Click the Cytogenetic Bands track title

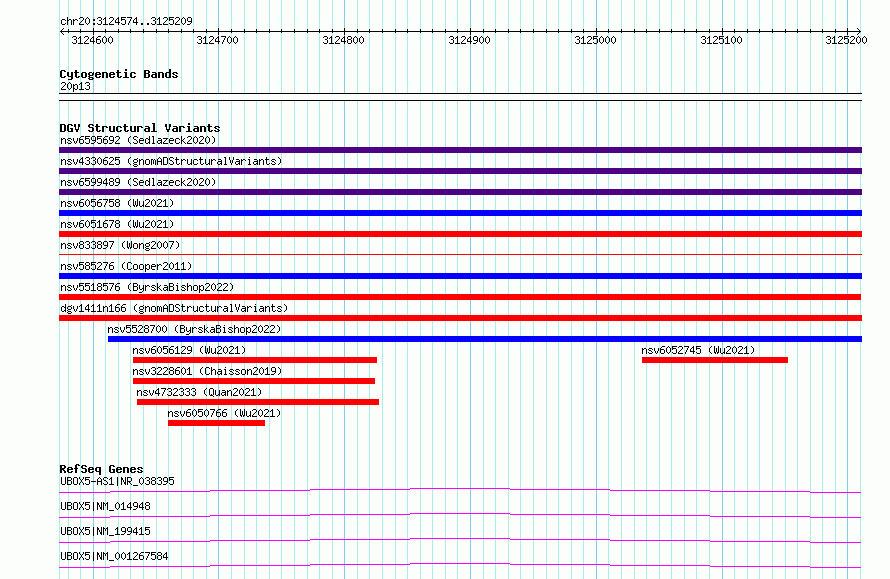pos(119,74)
